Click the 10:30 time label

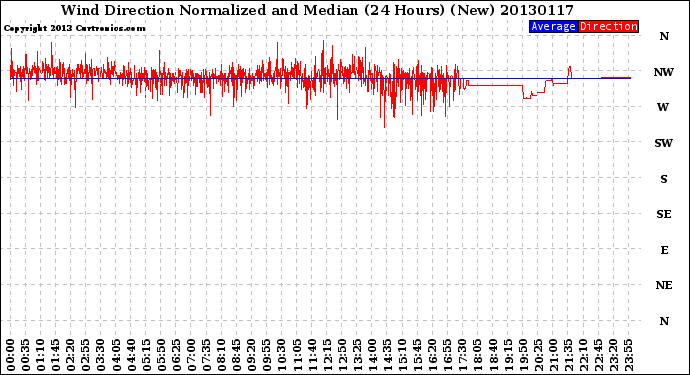[282, 355]
